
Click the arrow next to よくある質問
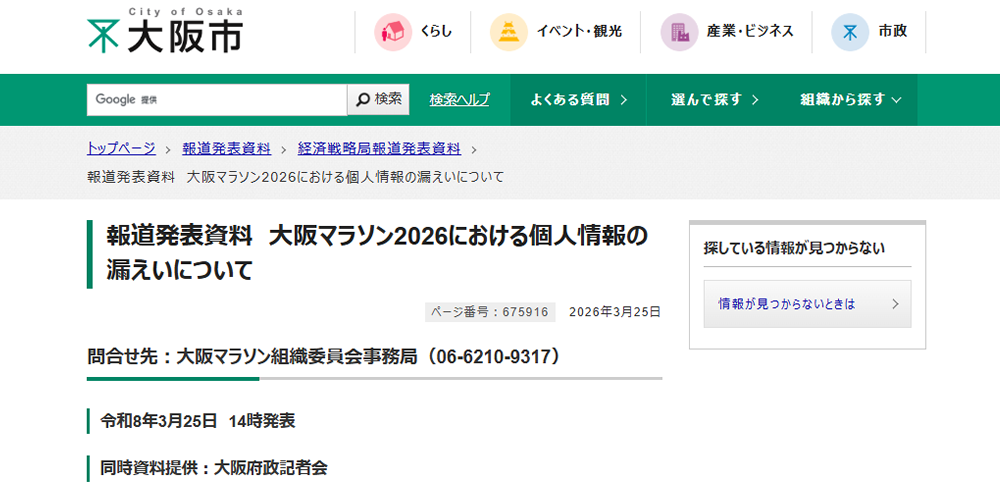click(x=624, y=100)
